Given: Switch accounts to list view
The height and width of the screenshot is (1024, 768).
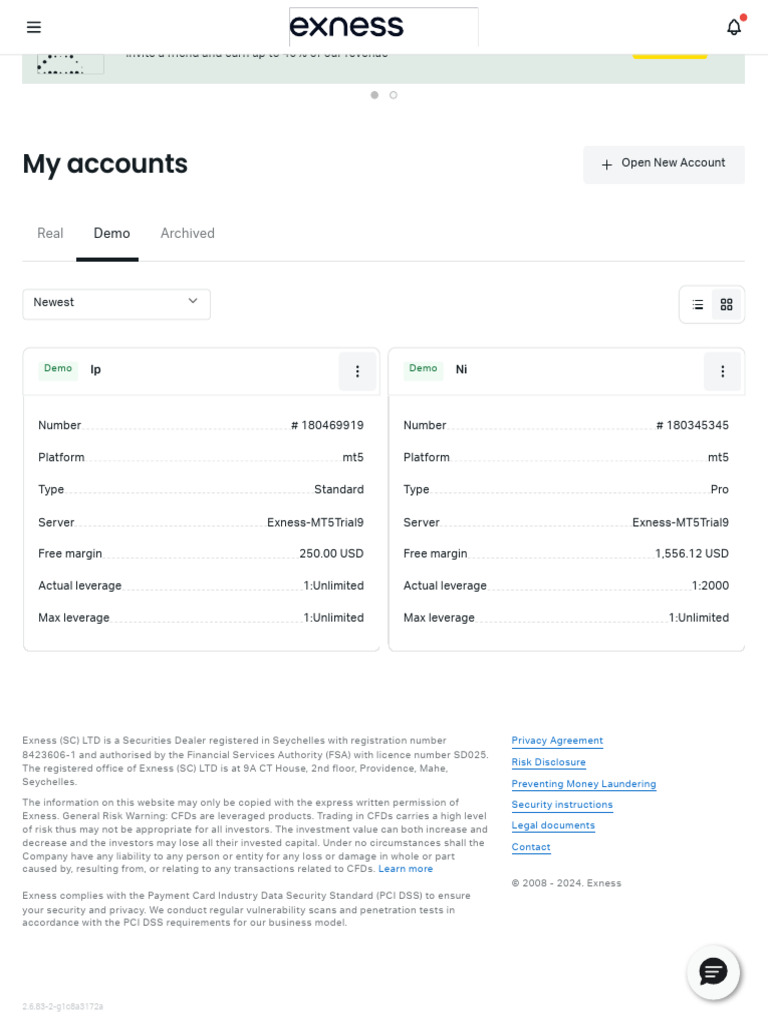Looking at the screenshot, I should click(x=698, y=305).
